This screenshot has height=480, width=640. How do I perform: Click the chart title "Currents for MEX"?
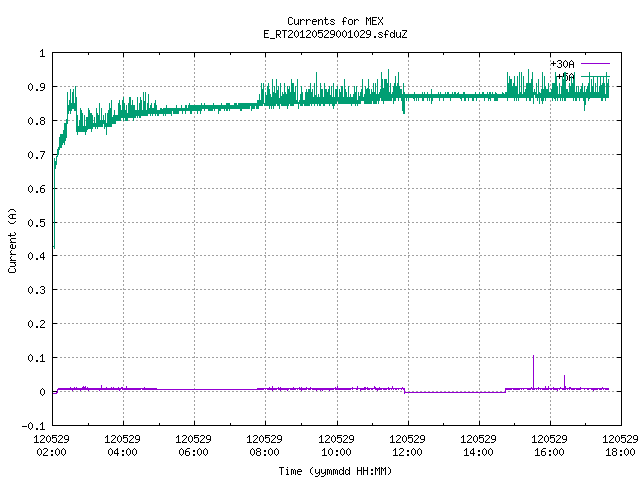tap(335, 21)
